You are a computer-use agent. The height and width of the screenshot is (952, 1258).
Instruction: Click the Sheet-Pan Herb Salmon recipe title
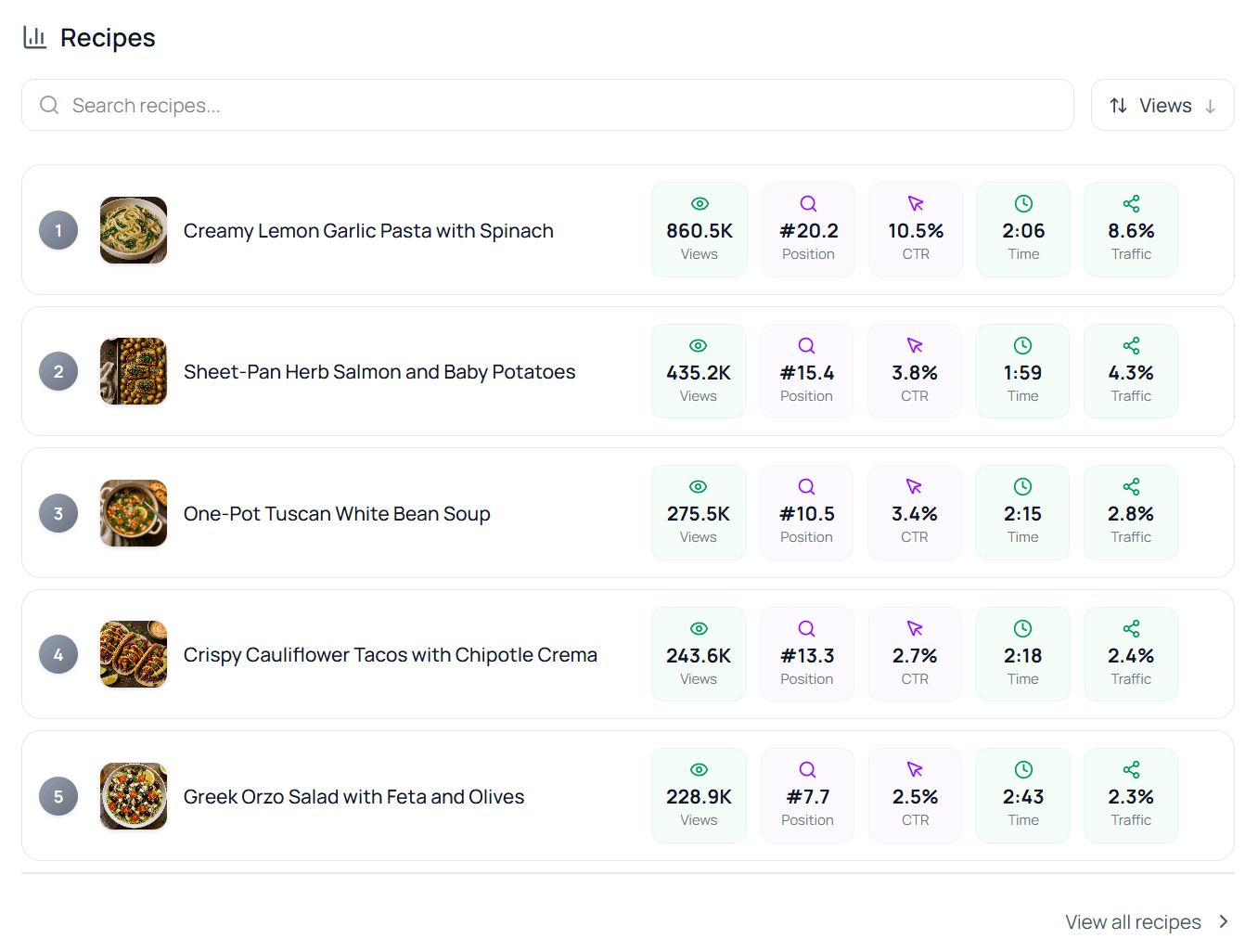coord(379,371)
